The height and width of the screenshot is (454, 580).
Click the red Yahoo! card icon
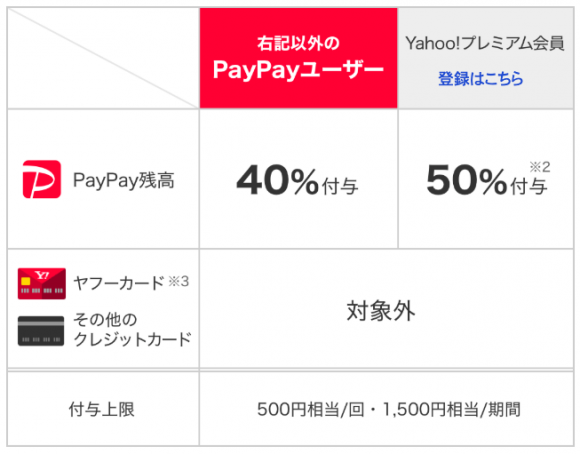[x=42, y=283]
